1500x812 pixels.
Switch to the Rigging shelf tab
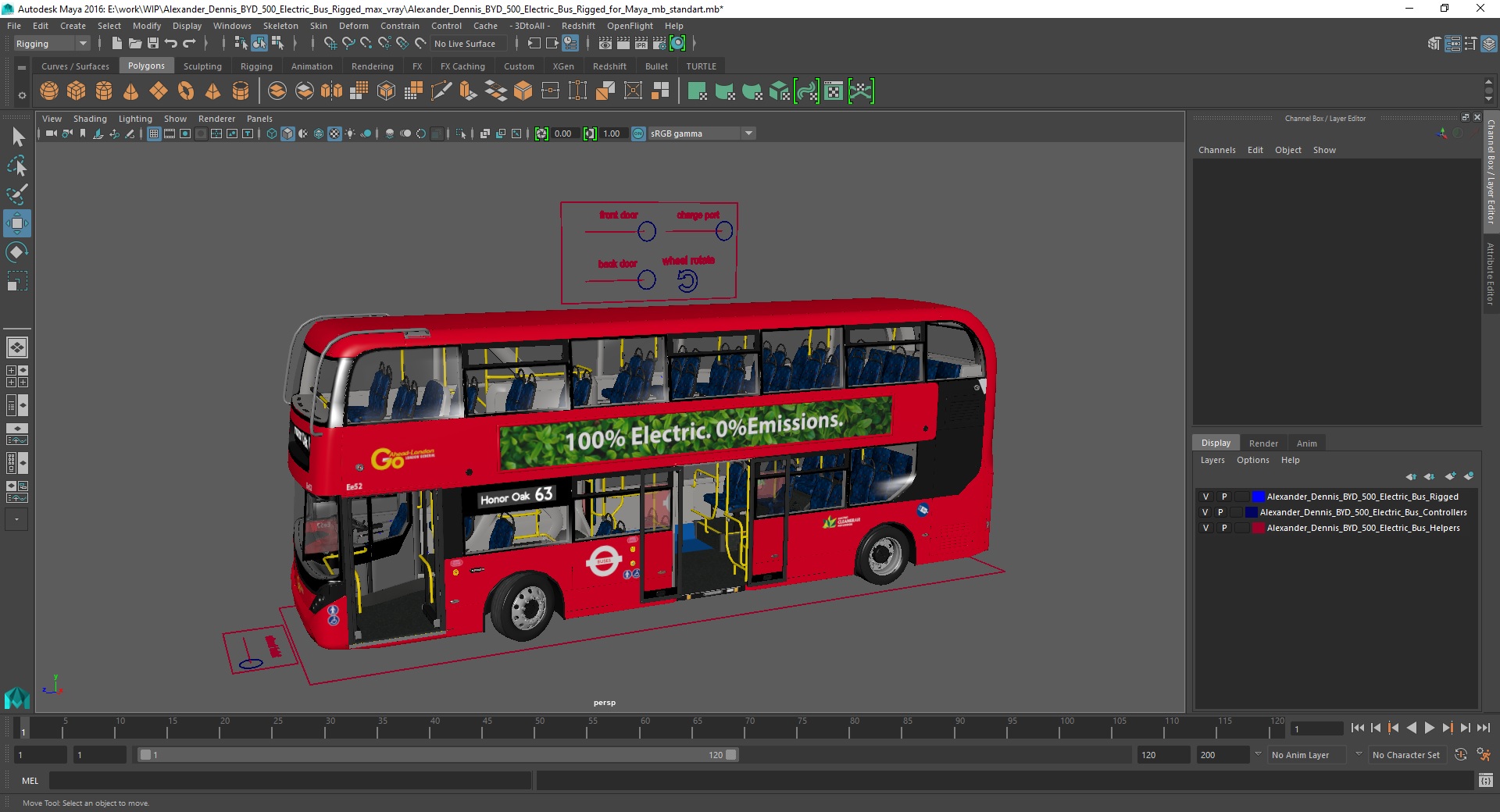coord(256,66)
